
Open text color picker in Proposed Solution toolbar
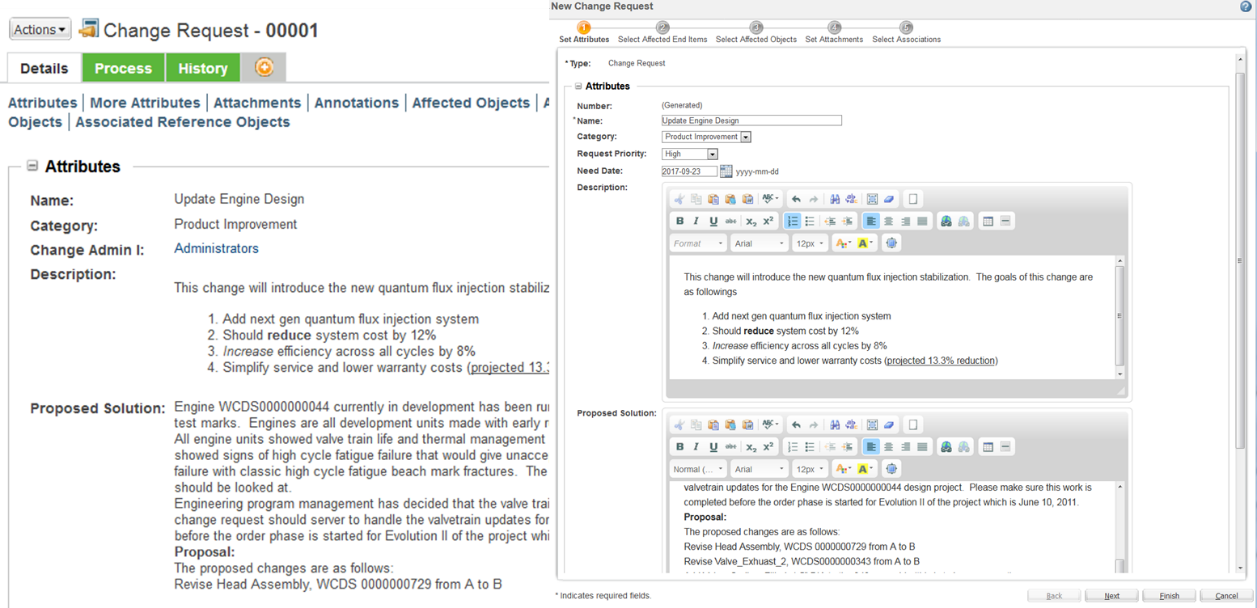point(843,469)
